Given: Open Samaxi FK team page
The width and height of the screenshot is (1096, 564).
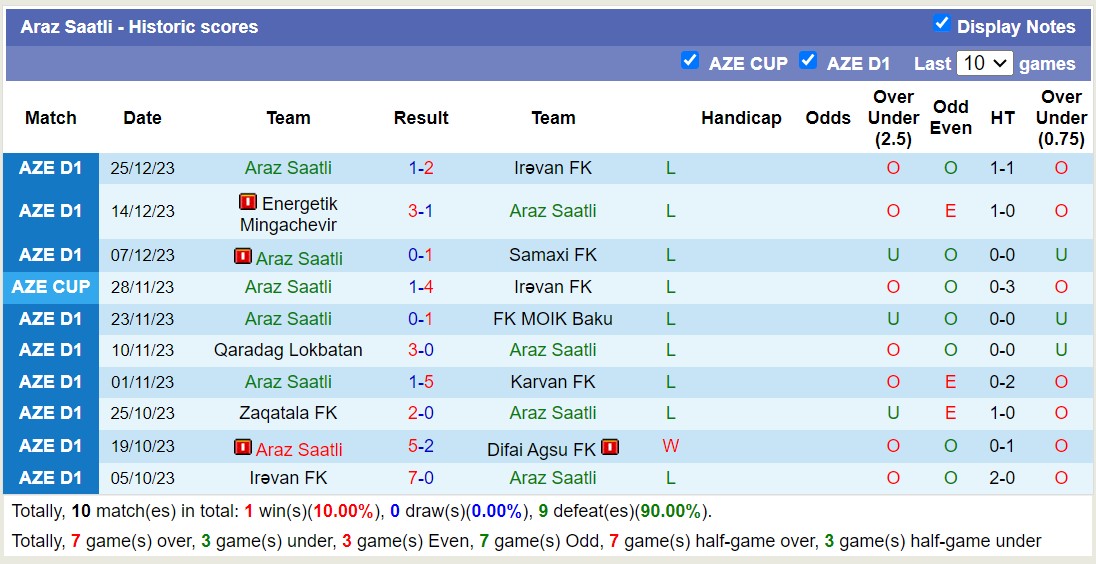Looking at the screenshot, I should (x=553, y=255).
